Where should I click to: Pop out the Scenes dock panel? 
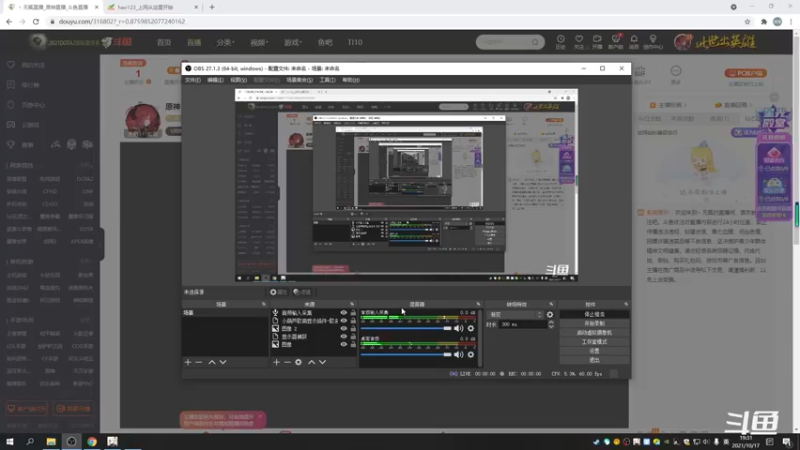point(264,304)
